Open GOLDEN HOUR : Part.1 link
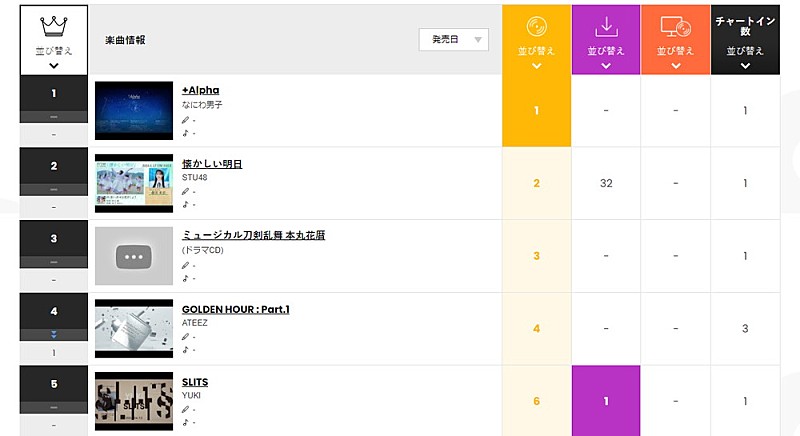Screen dimensions: 800x436 pyautogui.click(x=235, y=309)
